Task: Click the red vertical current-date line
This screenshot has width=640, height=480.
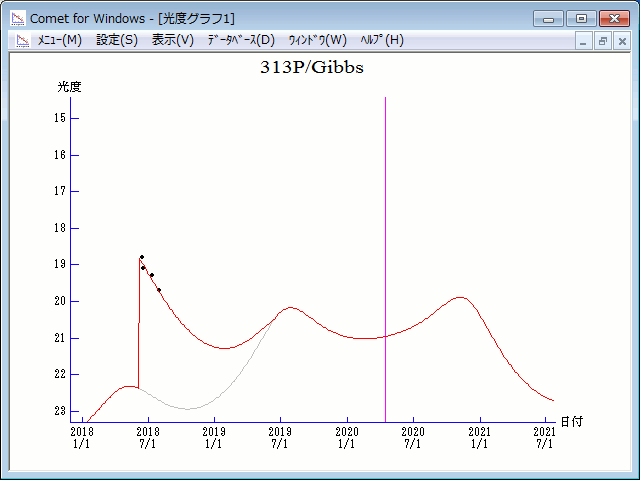Action: coord(386,250)
